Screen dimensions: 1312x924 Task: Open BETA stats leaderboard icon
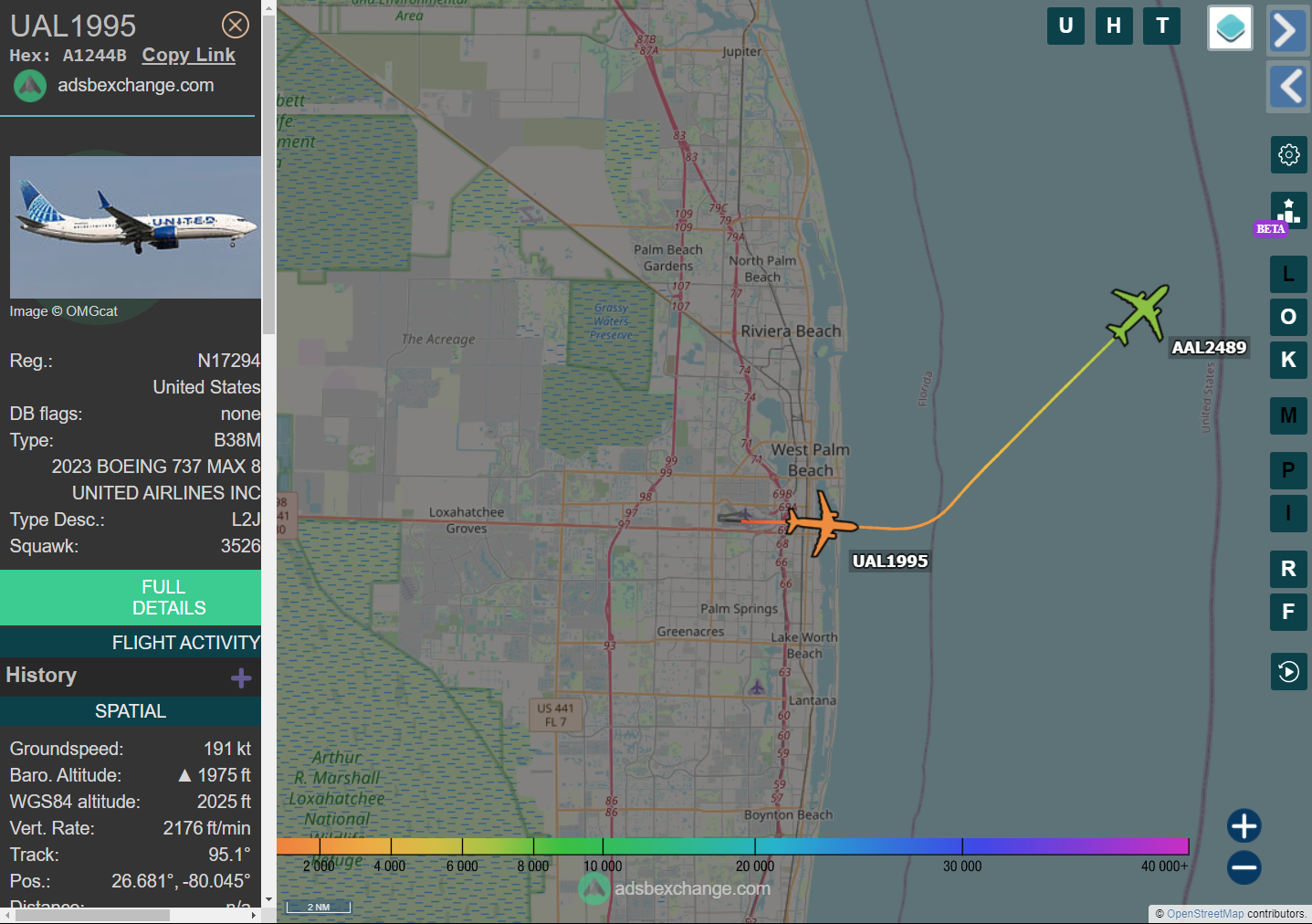pyautogui.click(x=1288, y=210)
